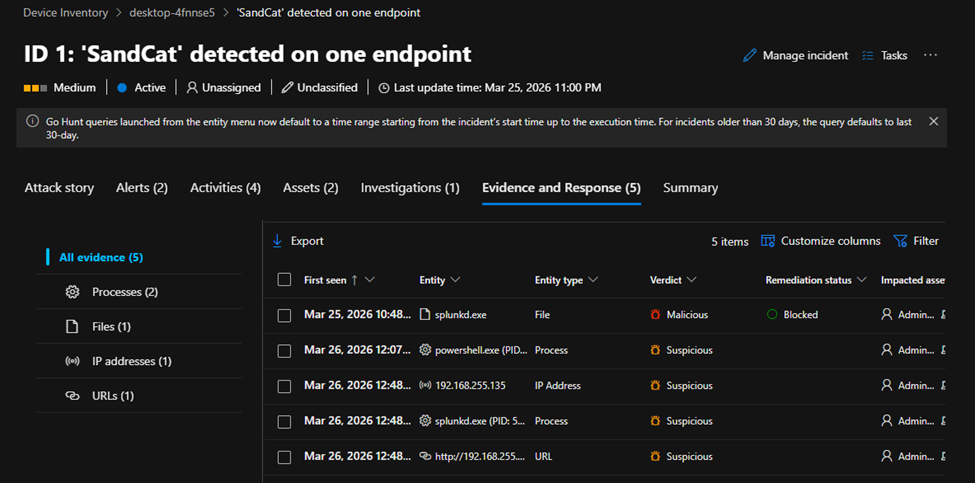Viewport: 975px width, 483px height.
Task: Open the Investigations (1) tab
Action: (410, 188)
